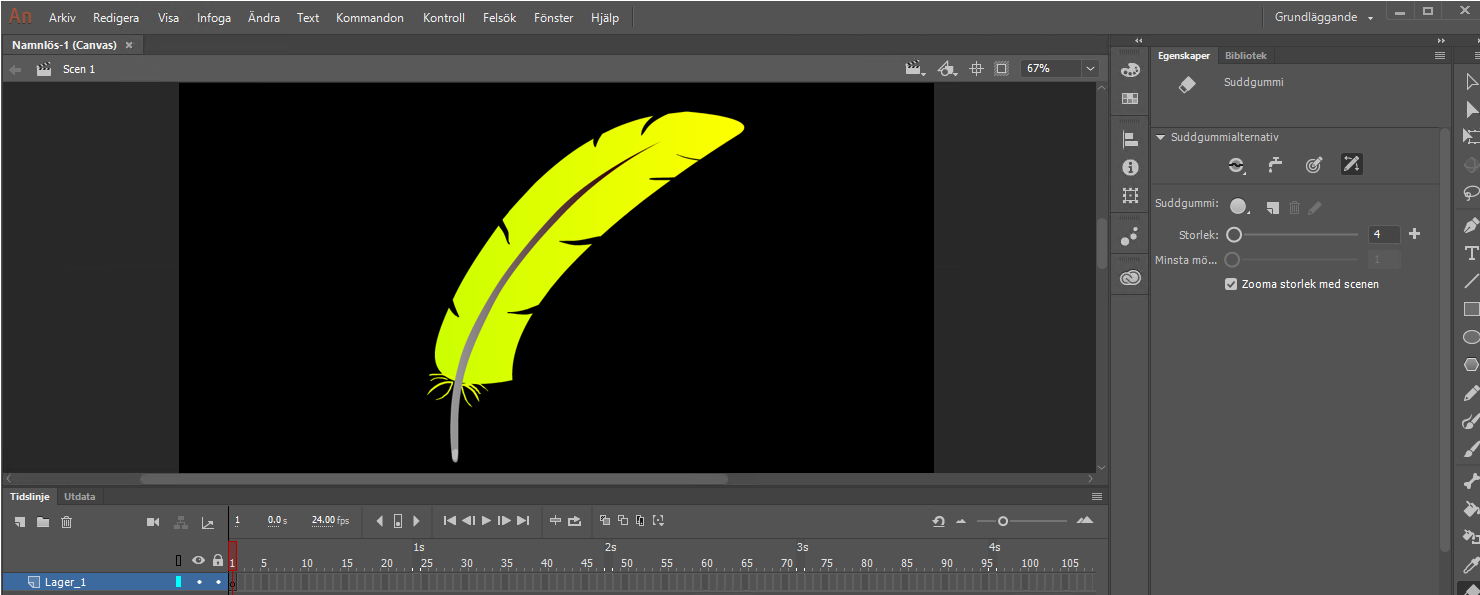The height and width of the screenshot is (595, 1480).
Task: Create new custom eraser shape icon
Action: (x=1272, y=207)
